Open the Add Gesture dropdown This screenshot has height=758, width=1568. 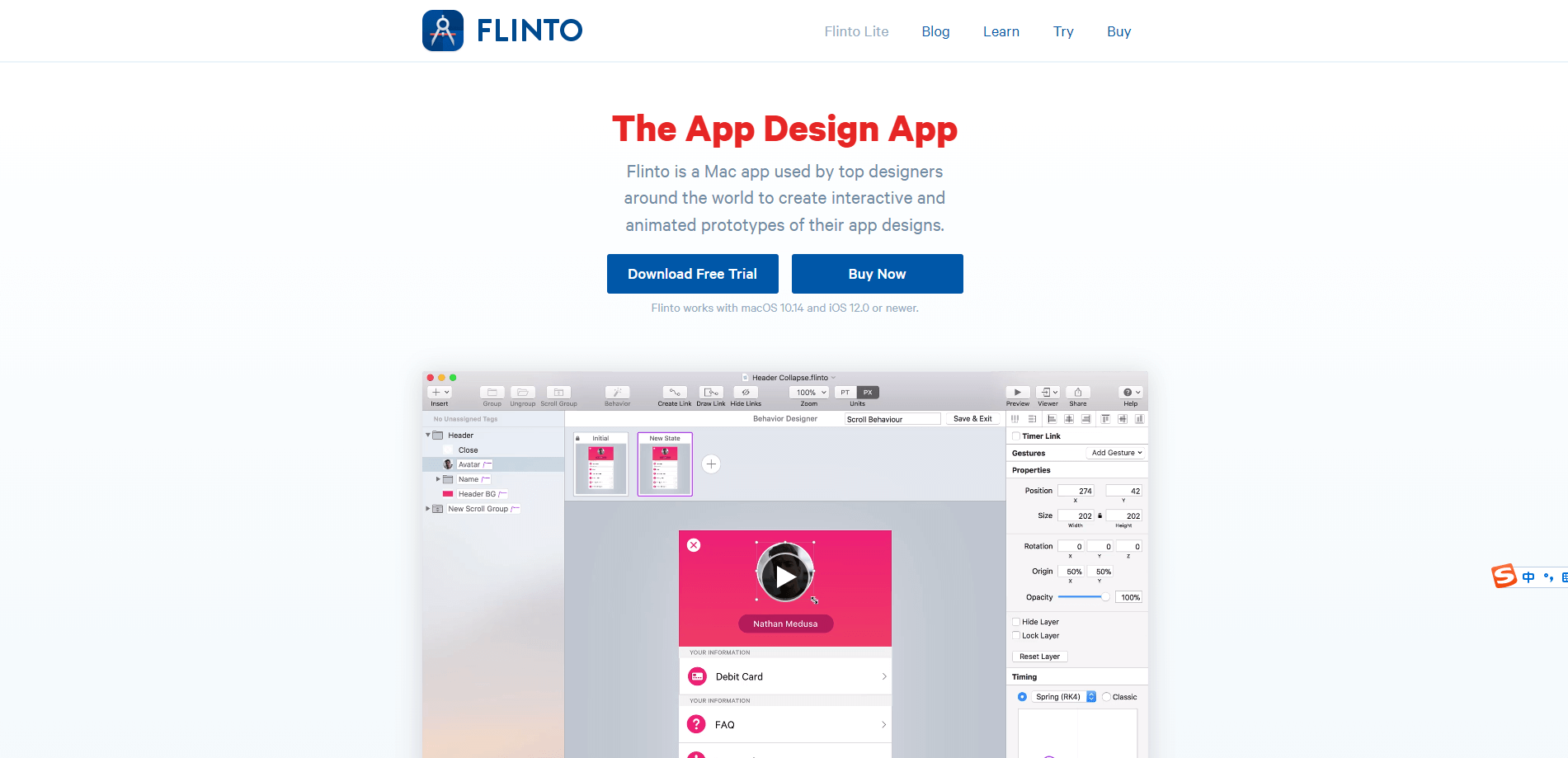point(1117,453)
